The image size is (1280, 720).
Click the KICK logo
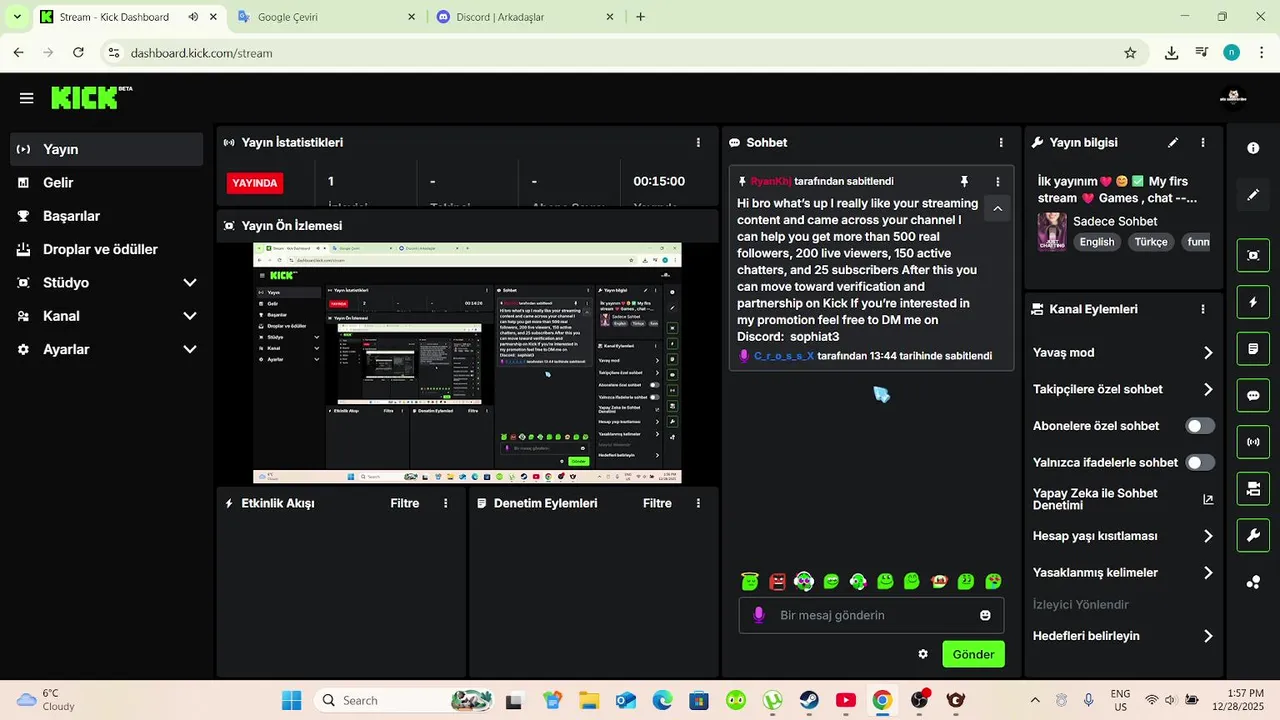(x=91, y=97)
